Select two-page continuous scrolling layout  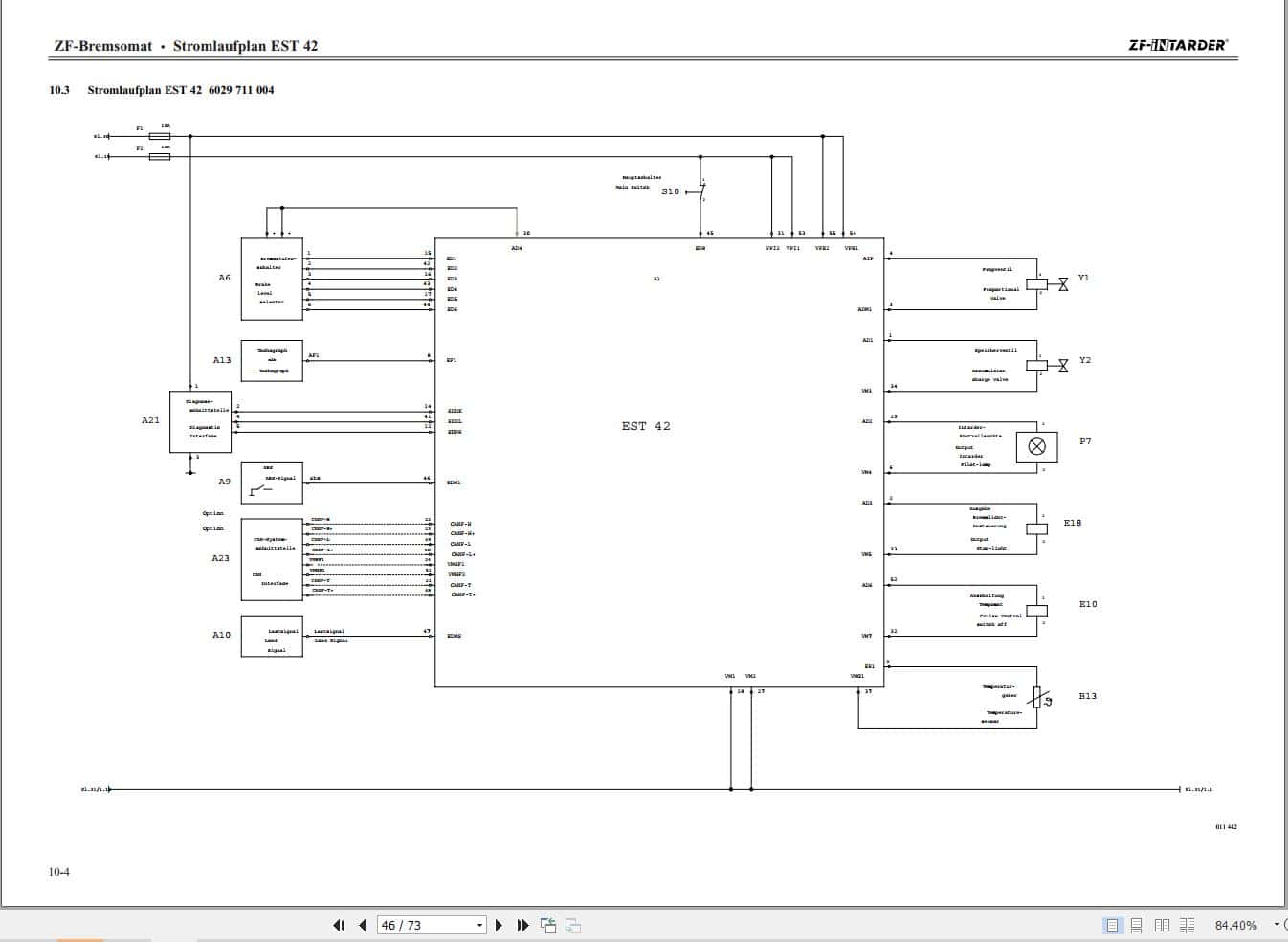click(x=1187, y=925)
